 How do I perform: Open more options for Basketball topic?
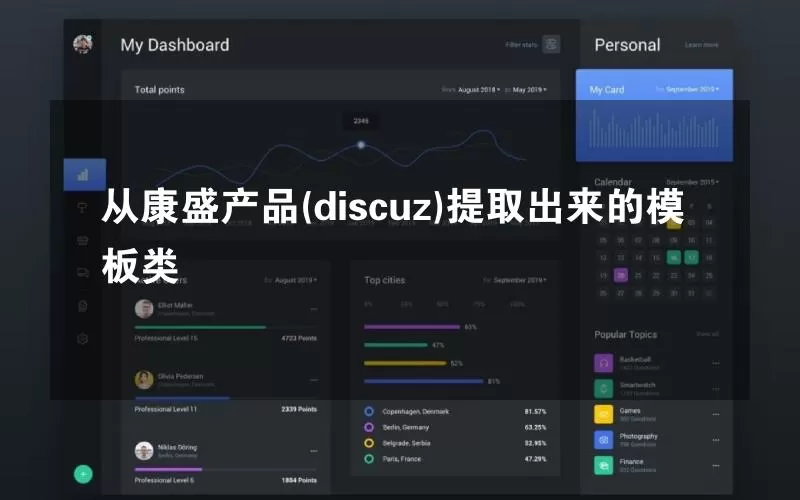coord(716,363)
